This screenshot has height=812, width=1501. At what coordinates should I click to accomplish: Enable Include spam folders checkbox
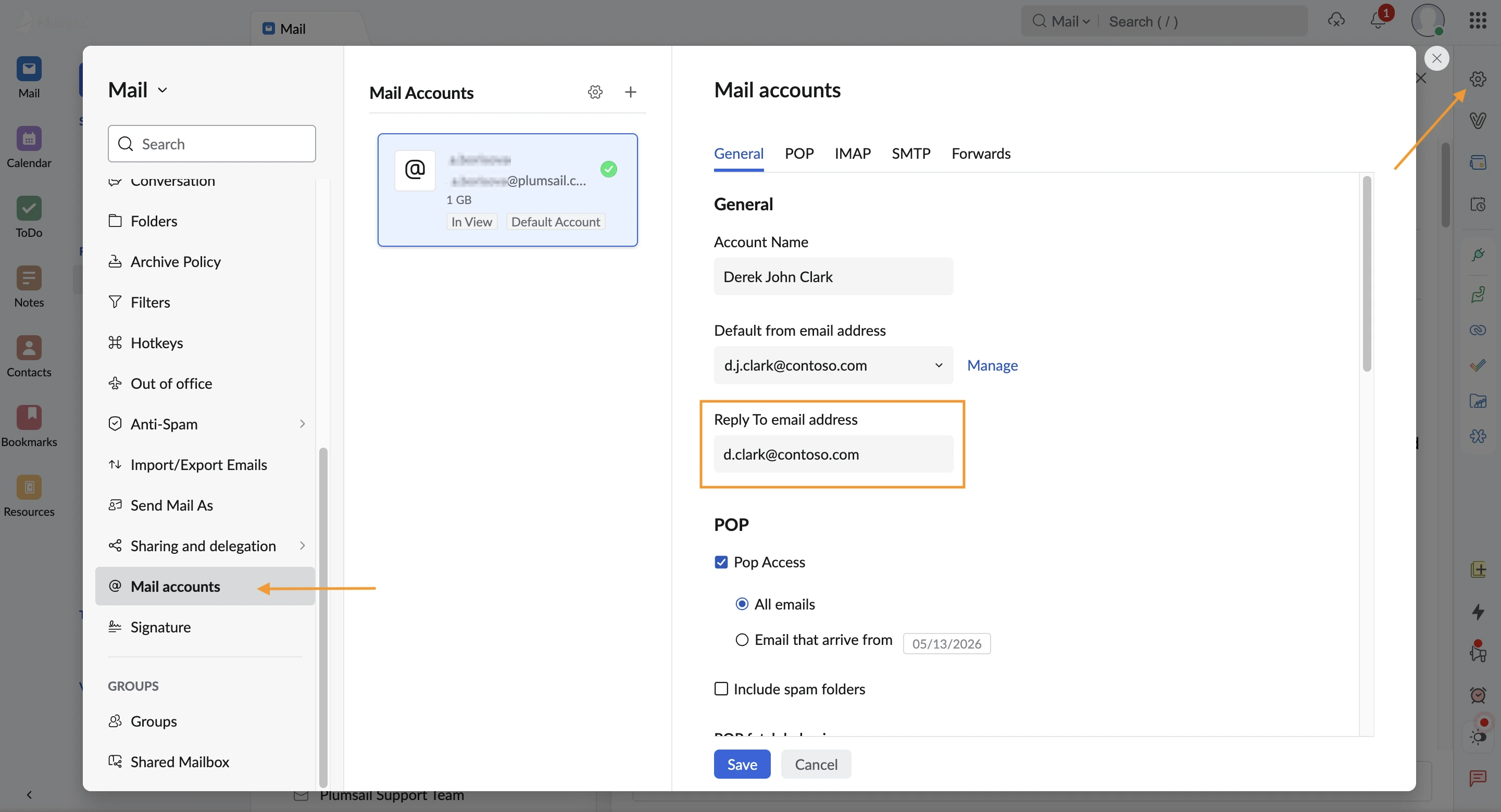(721, 689)
